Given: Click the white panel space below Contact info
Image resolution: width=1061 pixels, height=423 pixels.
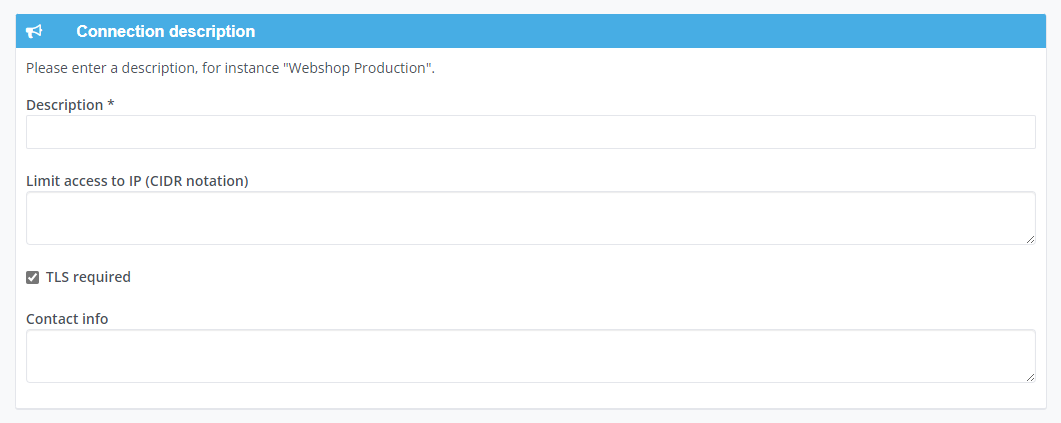Looking at the screenshot, I should (530, 396).
